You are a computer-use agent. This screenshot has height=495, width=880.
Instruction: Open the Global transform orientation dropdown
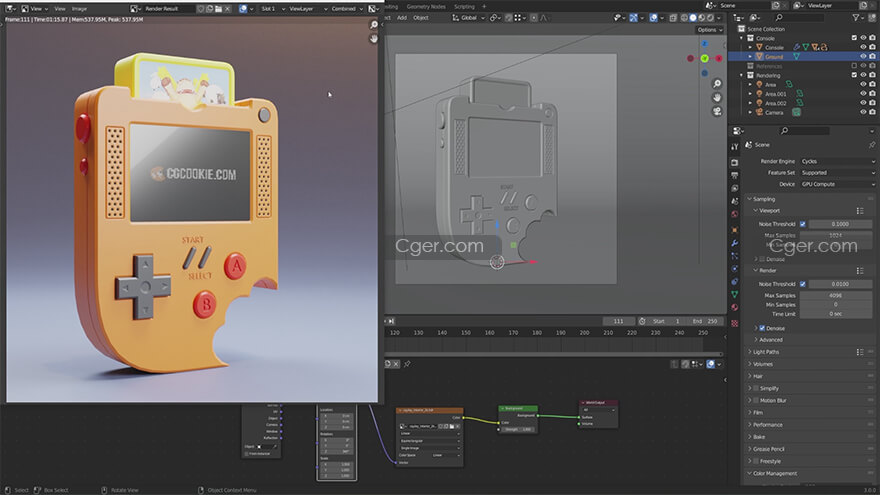point(468,18)
